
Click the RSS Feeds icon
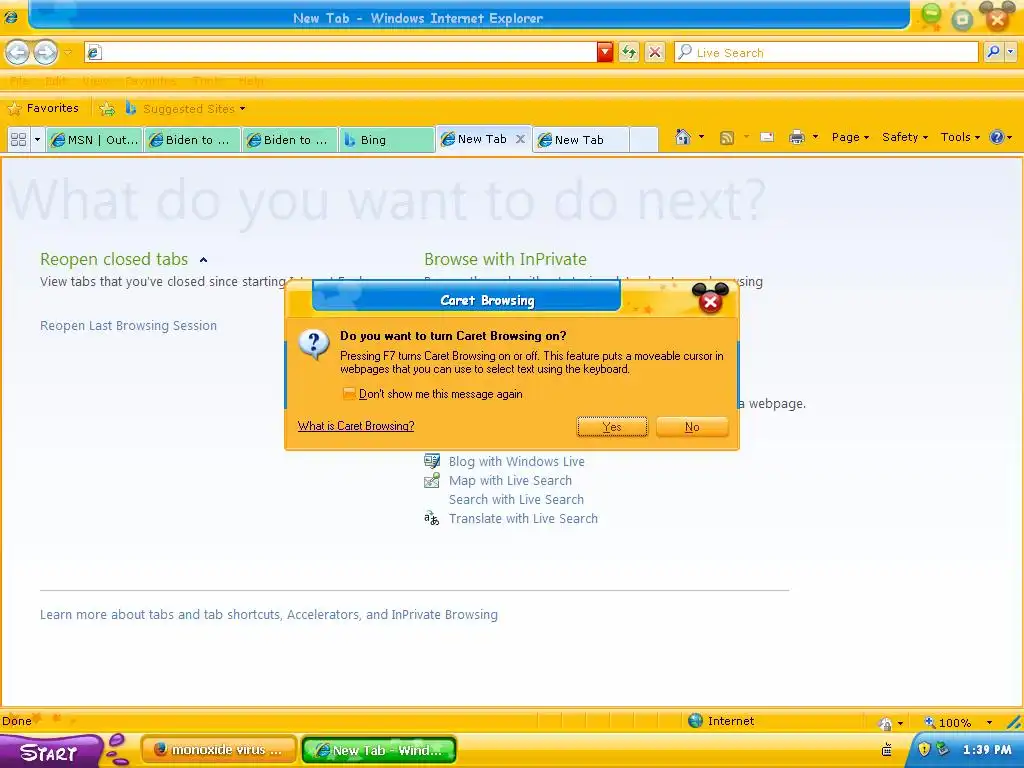coord(726,137)
